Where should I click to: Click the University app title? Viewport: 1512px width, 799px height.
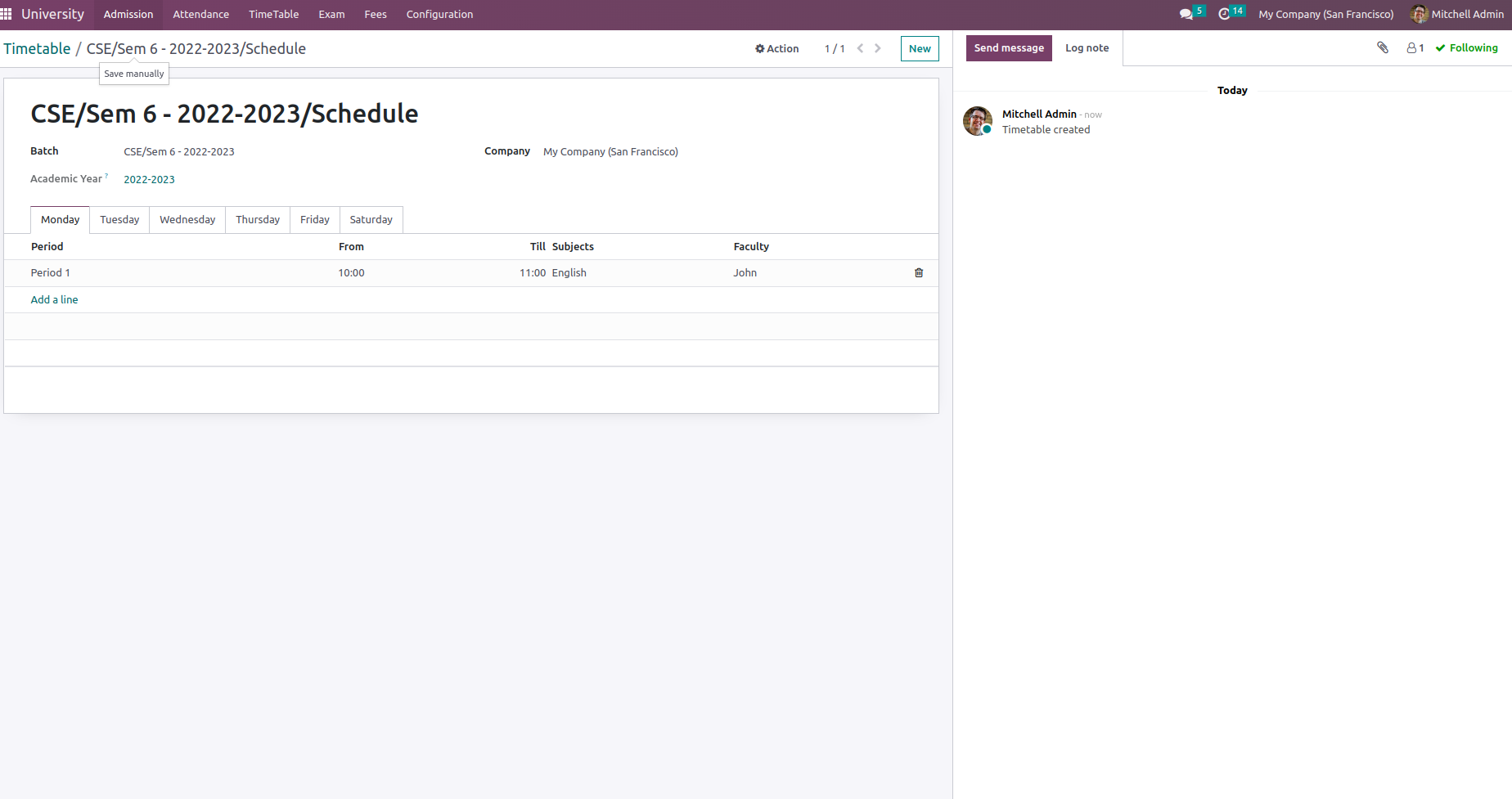click(x=52, y=14)
